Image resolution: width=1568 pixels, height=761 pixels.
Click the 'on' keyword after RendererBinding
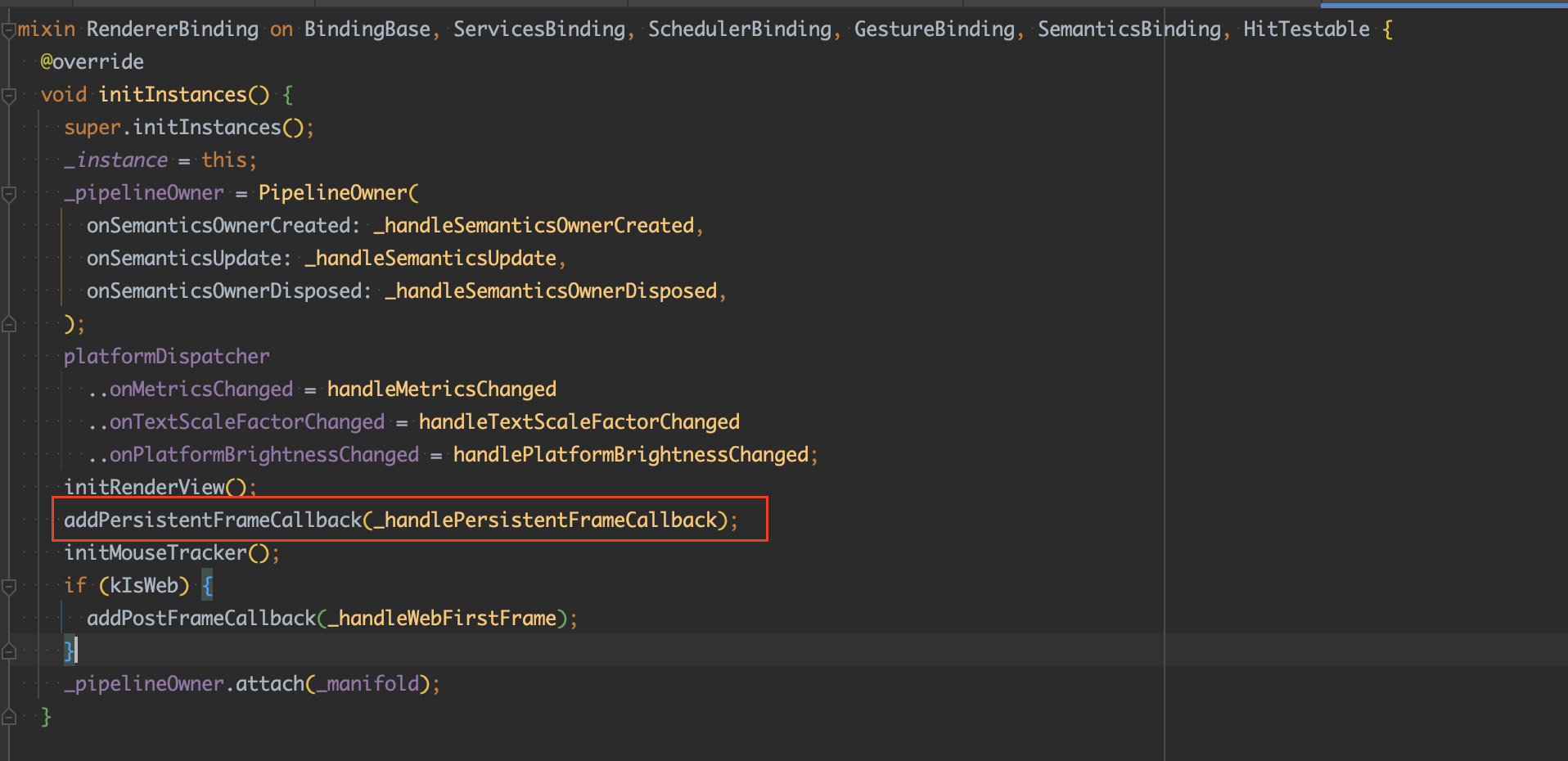[x=282, y=29]
